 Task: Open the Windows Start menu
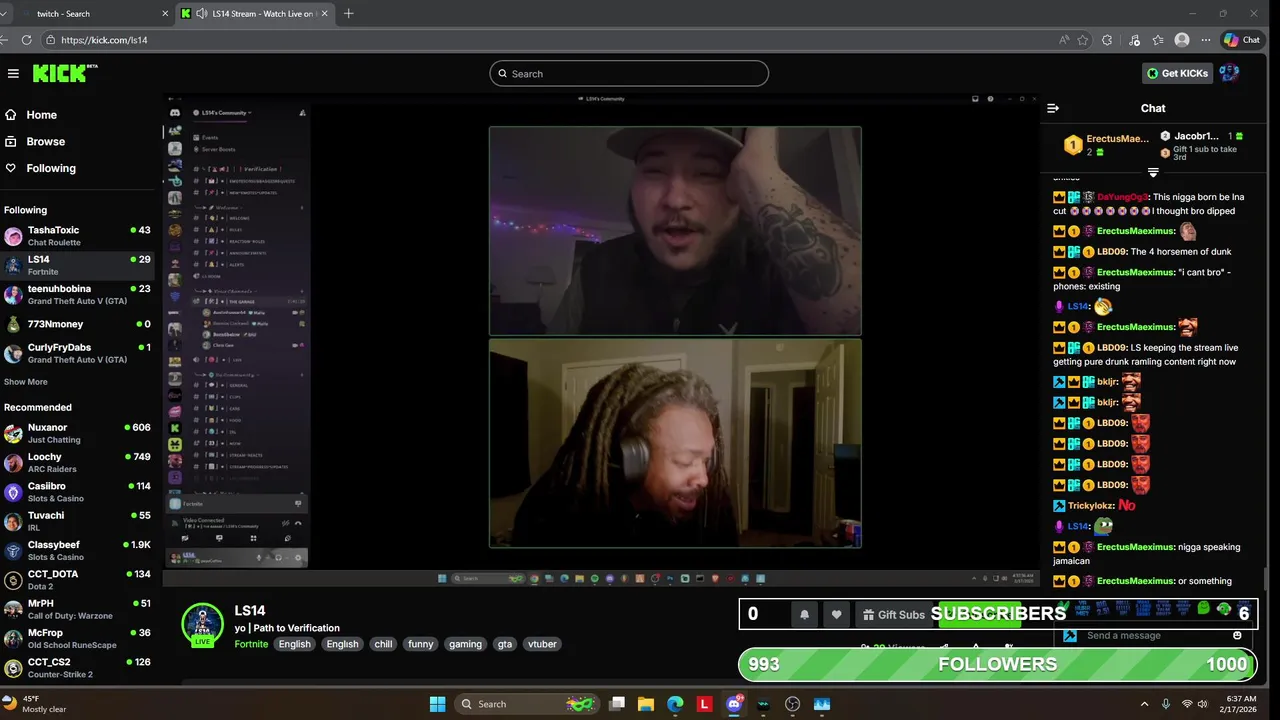tap(437, 704)
